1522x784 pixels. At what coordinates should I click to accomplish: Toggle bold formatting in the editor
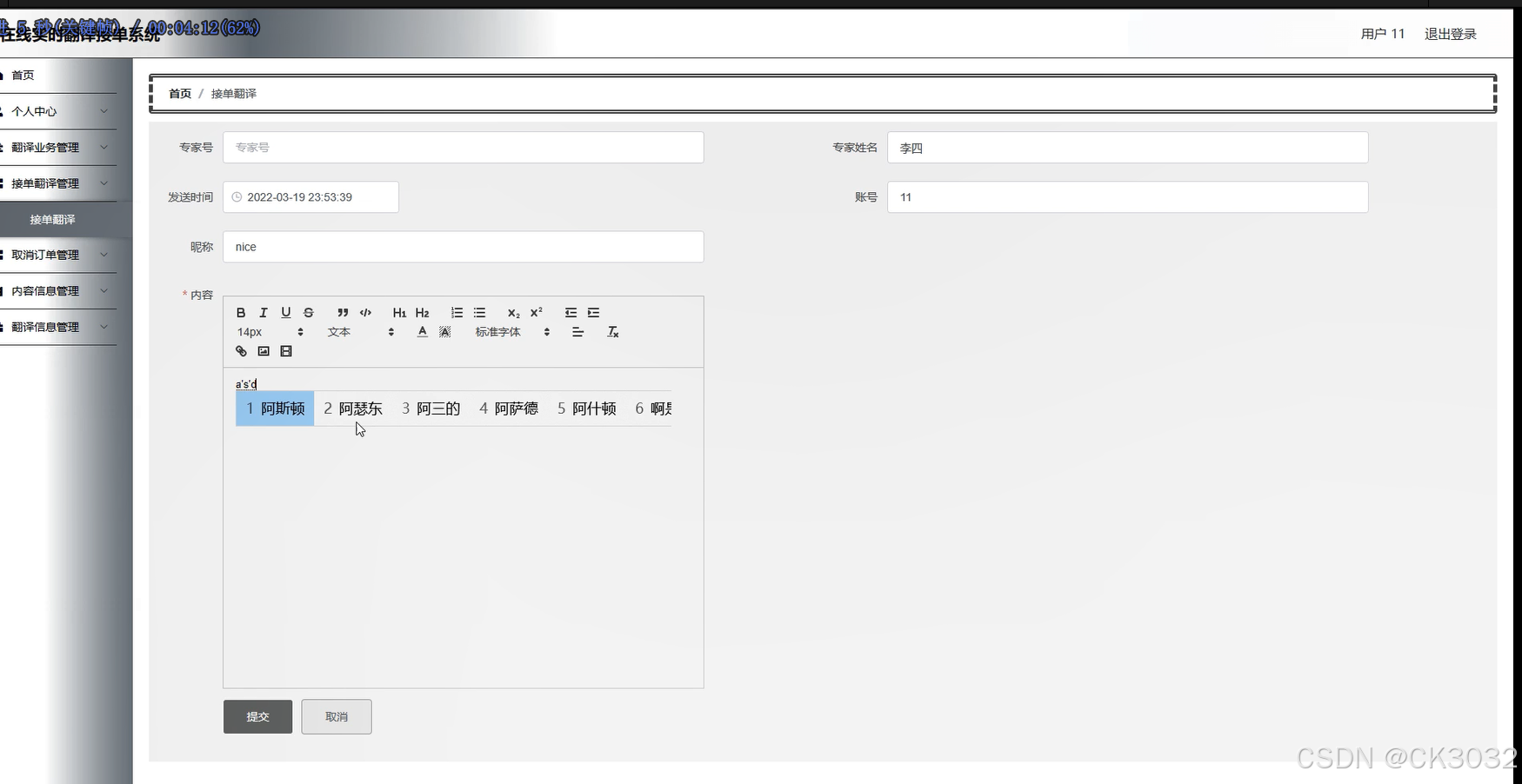[x=241, y=313]
